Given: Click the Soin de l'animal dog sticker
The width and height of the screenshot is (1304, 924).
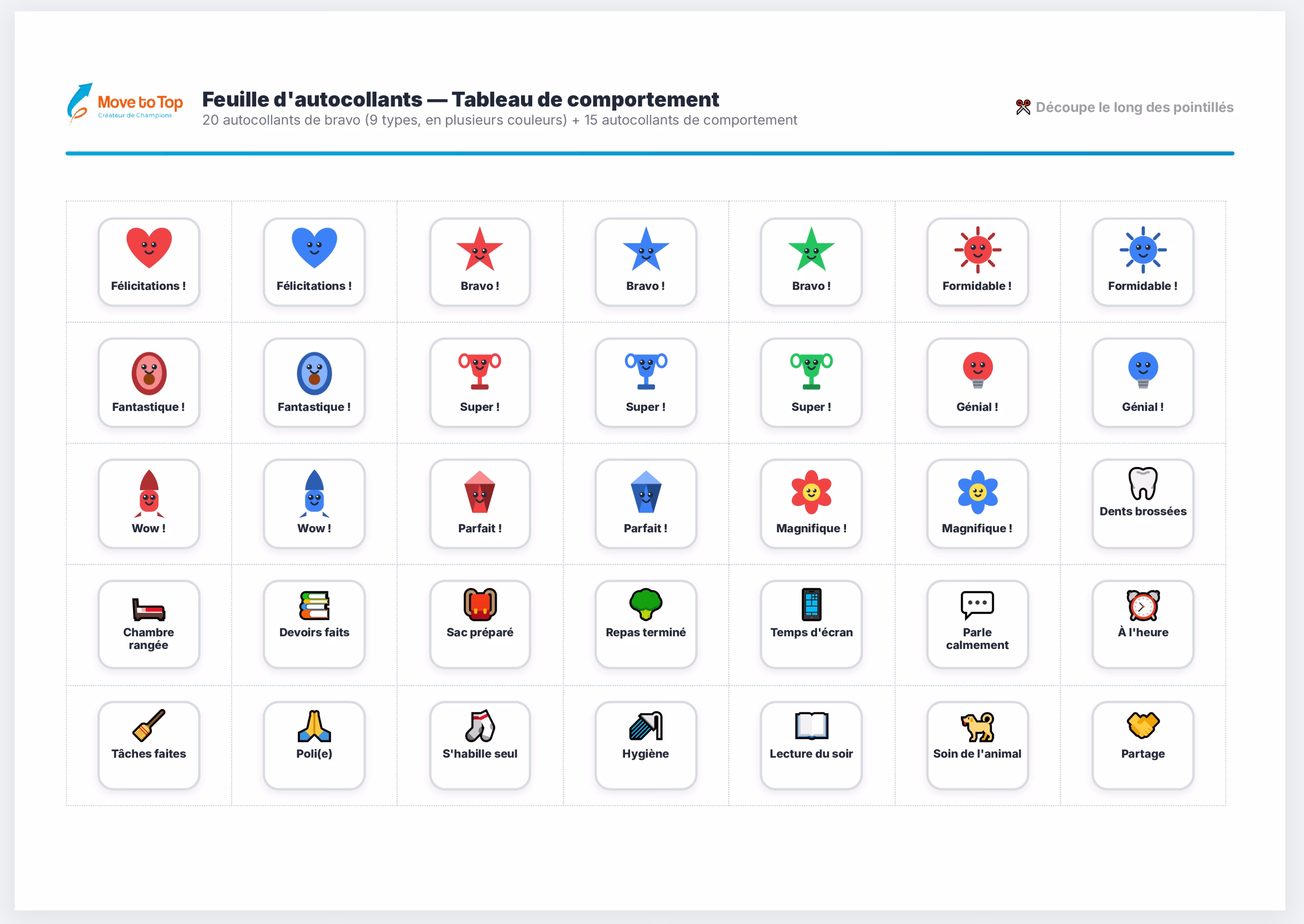Looking at the screenshot, I should point(977,745).
